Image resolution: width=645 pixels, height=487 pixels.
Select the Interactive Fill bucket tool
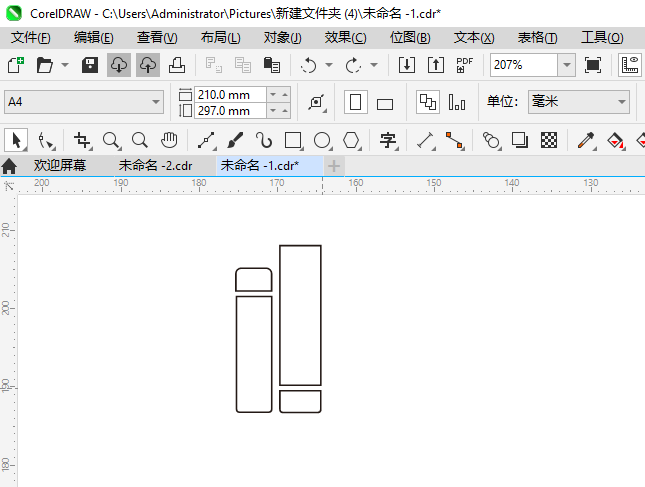pos(616,141)
